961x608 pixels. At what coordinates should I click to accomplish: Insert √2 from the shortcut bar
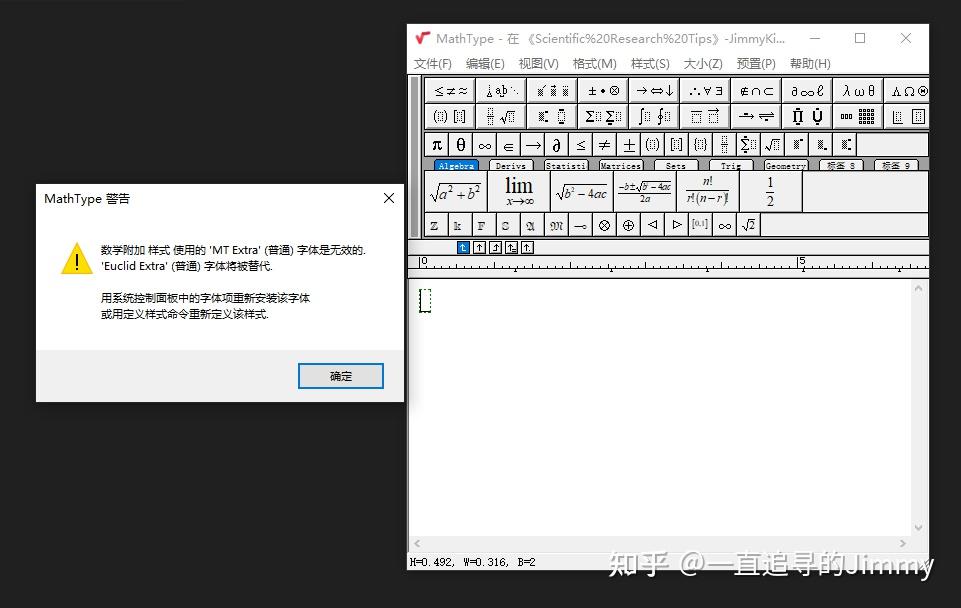coord(748,225)
